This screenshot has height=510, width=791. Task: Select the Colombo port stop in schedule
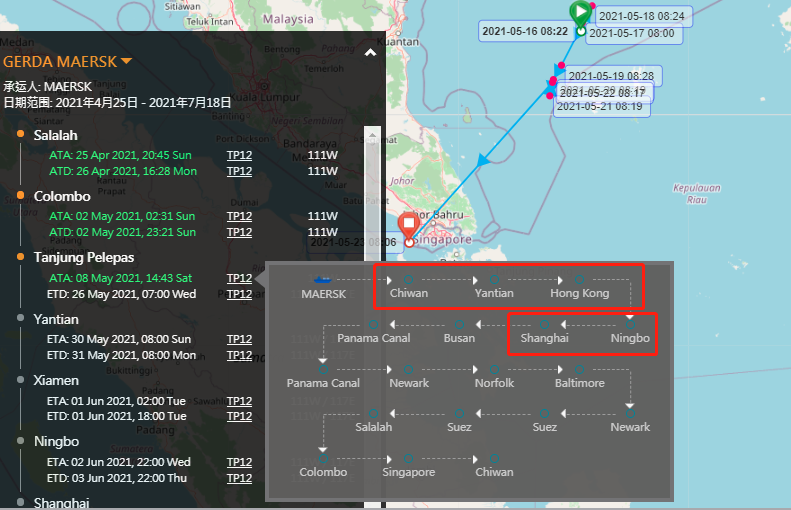(x=62, y=196)
